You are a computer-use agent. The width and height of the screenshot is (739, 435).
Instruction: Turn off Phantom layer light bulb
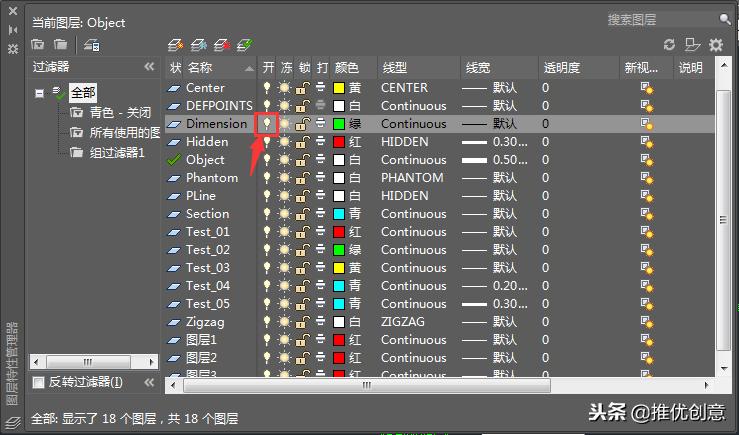pos(267,178)
